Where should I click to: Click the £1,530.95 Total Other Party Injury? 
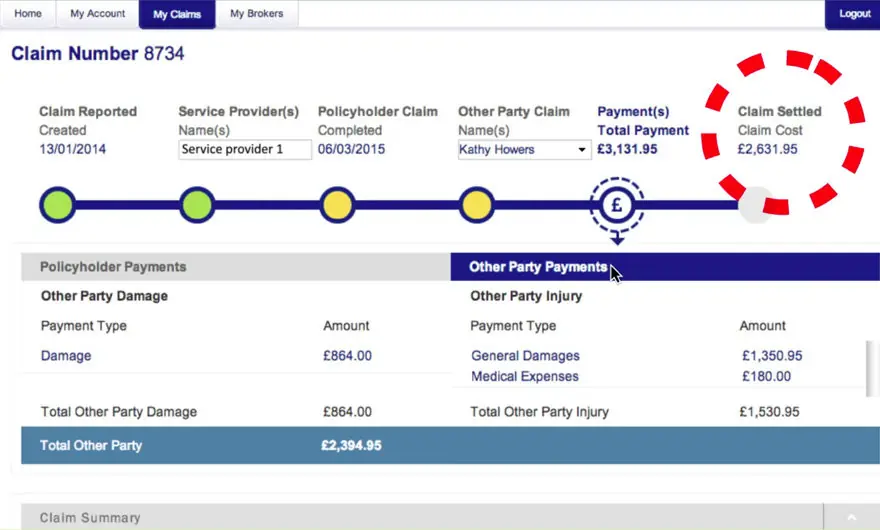coord(769,412)
